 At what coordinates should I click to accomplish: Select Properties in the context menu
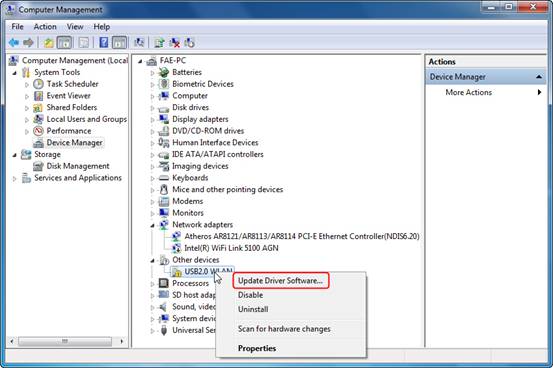[257, 348]
